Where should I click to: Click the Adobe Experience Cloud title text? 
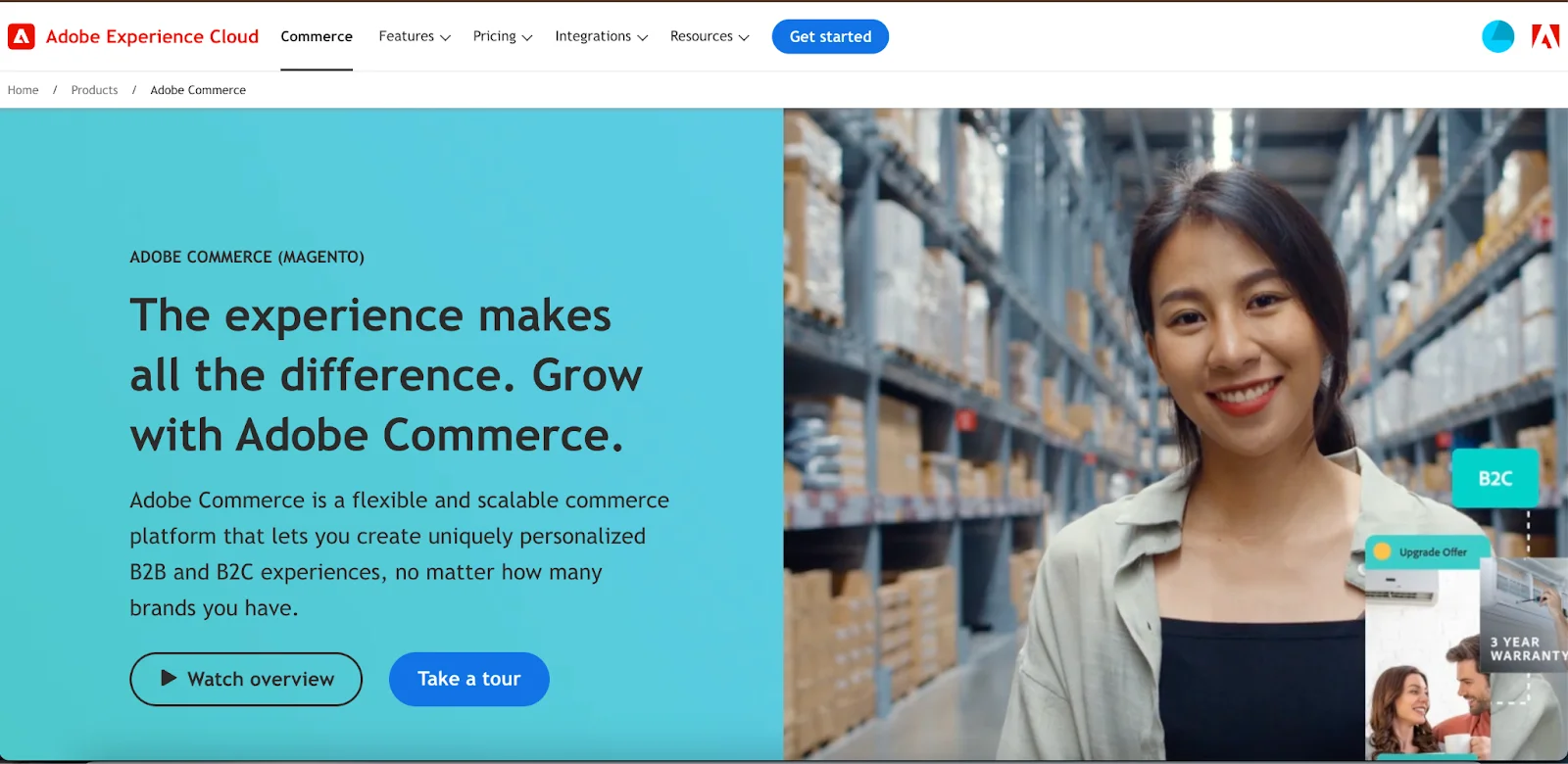pos(152,36)
